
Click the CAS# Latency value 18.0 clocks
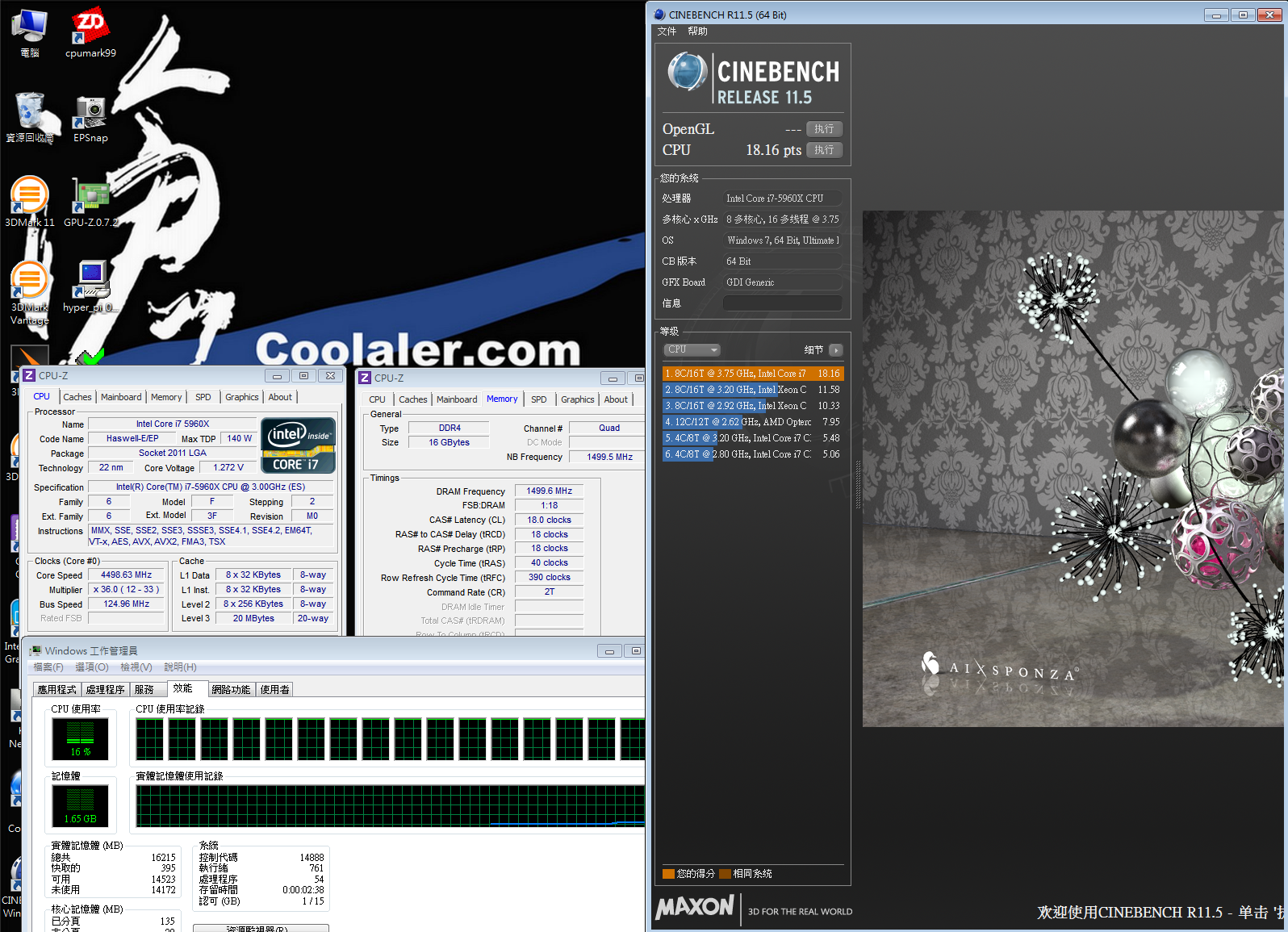(549, 520)
